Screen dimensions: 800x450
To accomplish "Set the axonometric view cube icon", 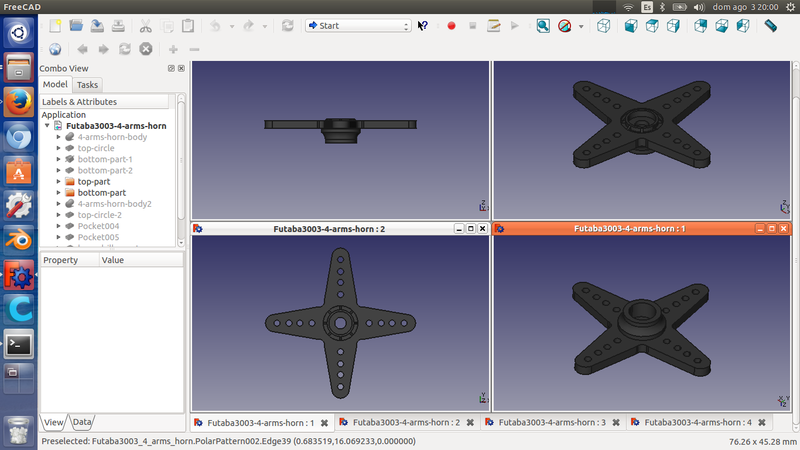I will click(x=604, y=26).
